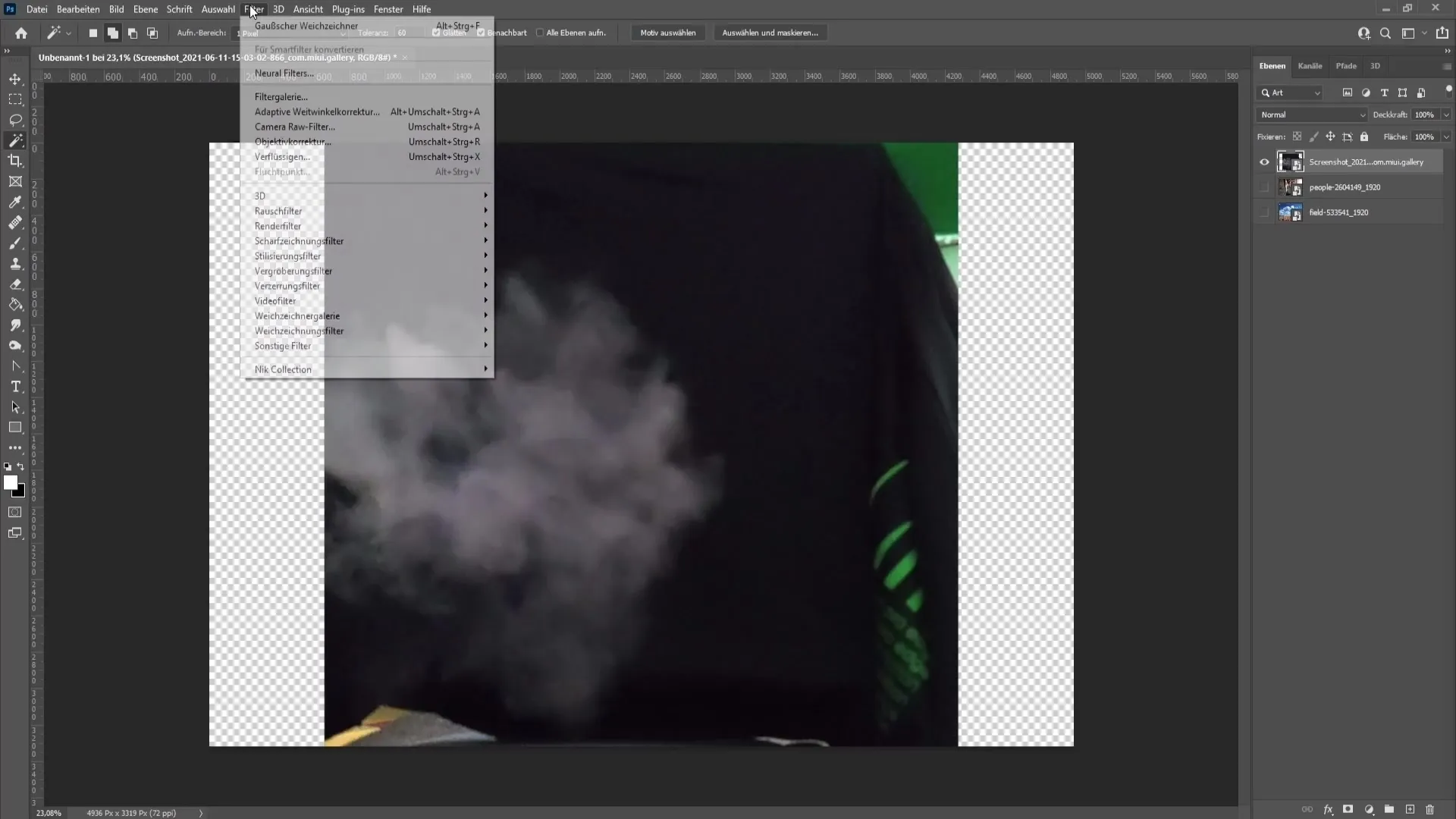Toggle visibility of Screenshot layer
This screenshot has width=1456, height=819.
[x=1264, y=161]
